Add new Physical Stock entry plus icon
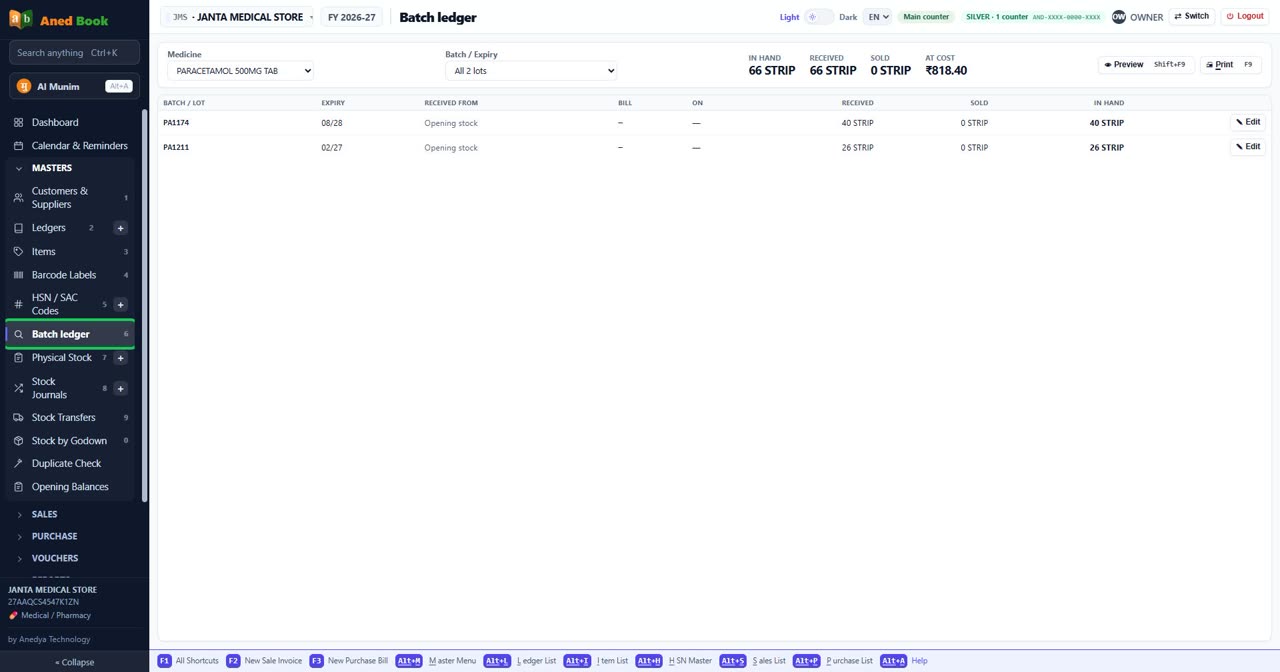Screen dimensions: 1280x672 point(121,358)
